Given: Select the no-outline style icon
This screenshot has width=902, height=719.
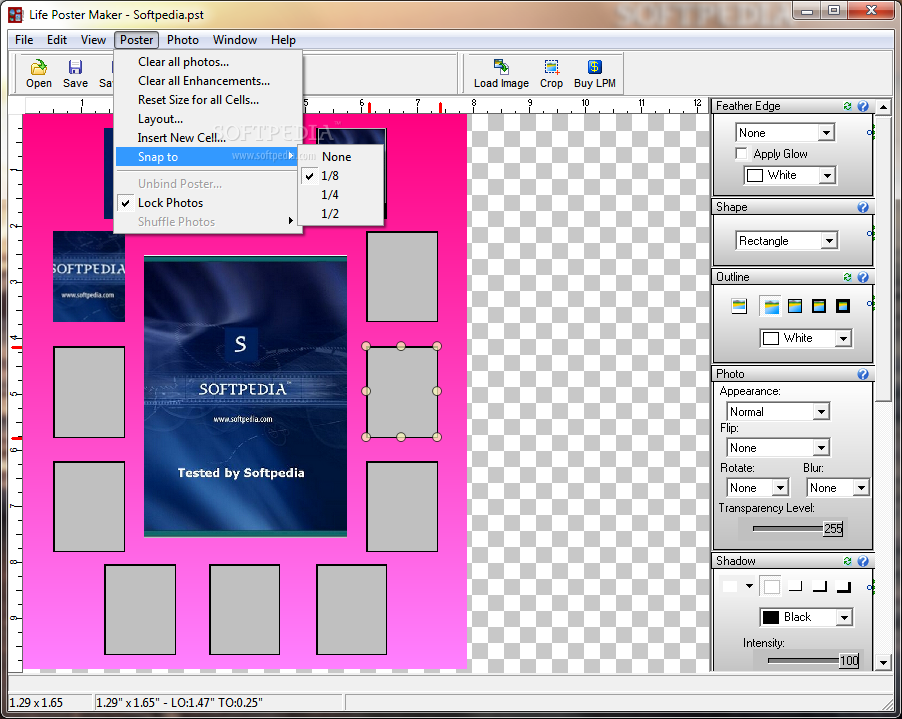Looking at the screenshot, I should coord(739,306).
